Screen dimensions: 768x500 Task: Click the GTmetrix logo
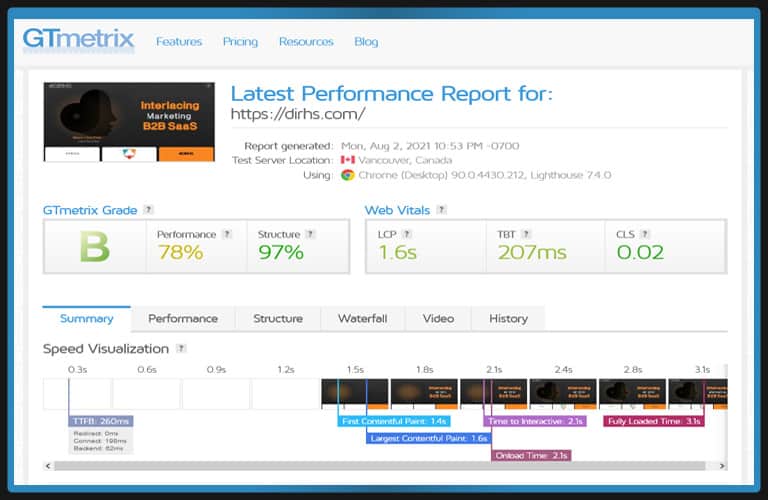coord(78,39)
